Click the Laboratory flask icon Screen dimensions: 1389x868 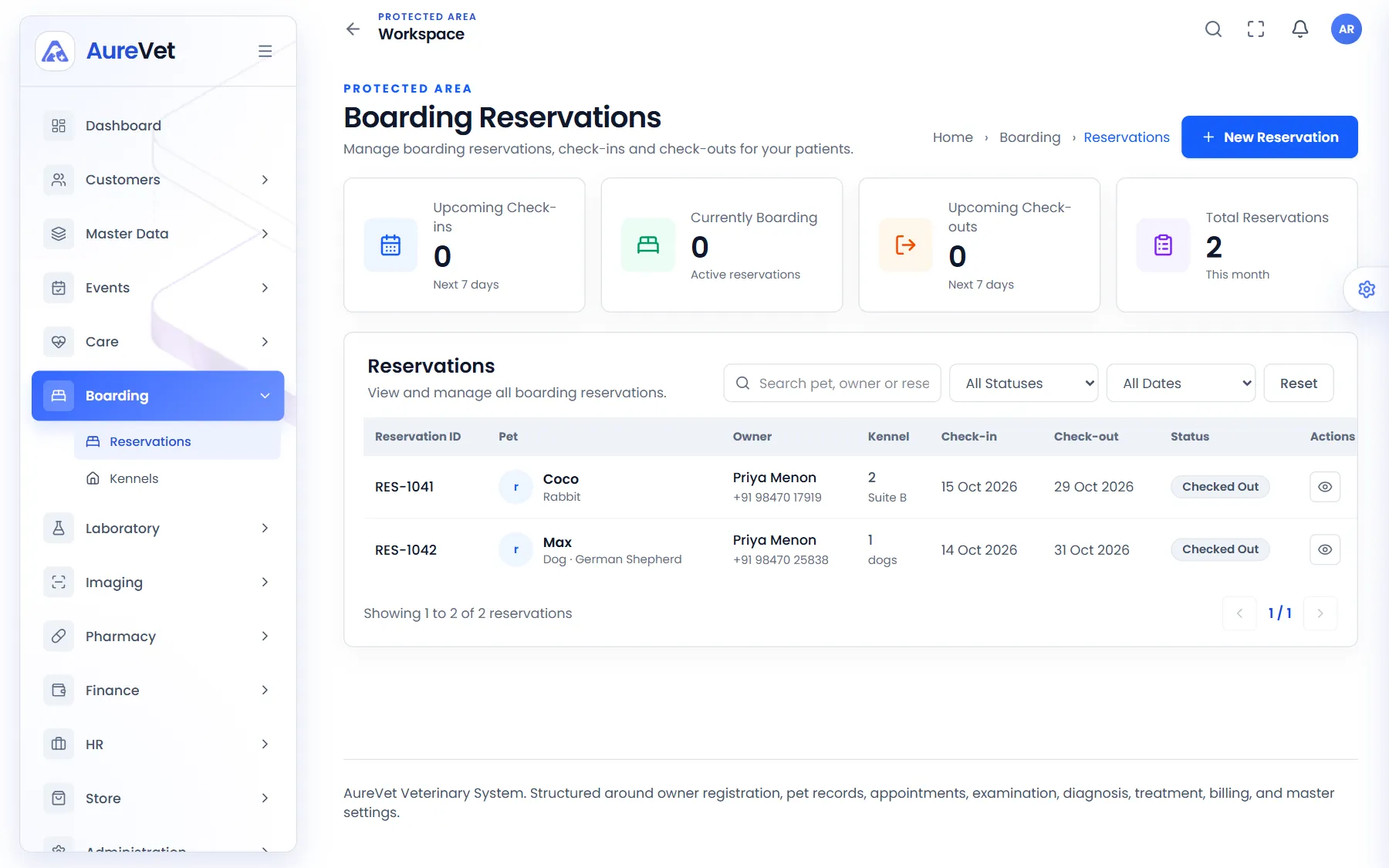coord(59,529)
